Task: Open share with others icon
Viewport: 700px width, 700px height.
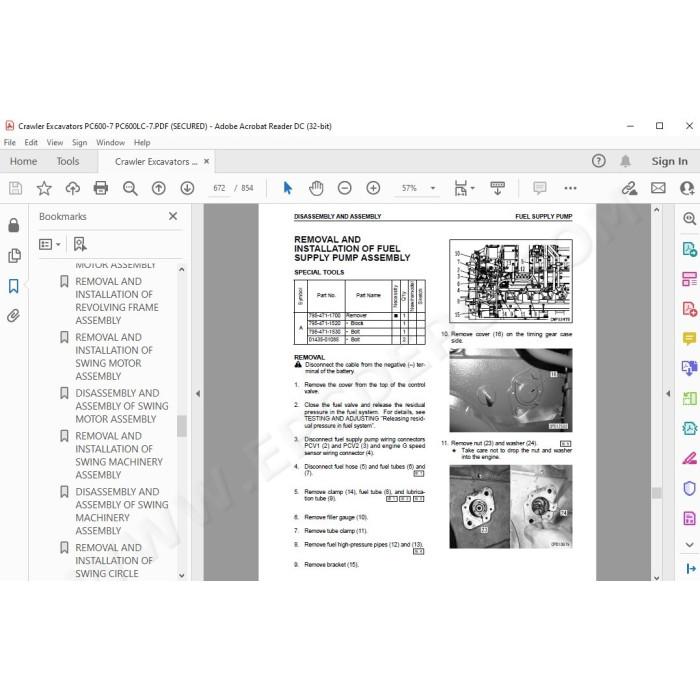Action: 687,188
